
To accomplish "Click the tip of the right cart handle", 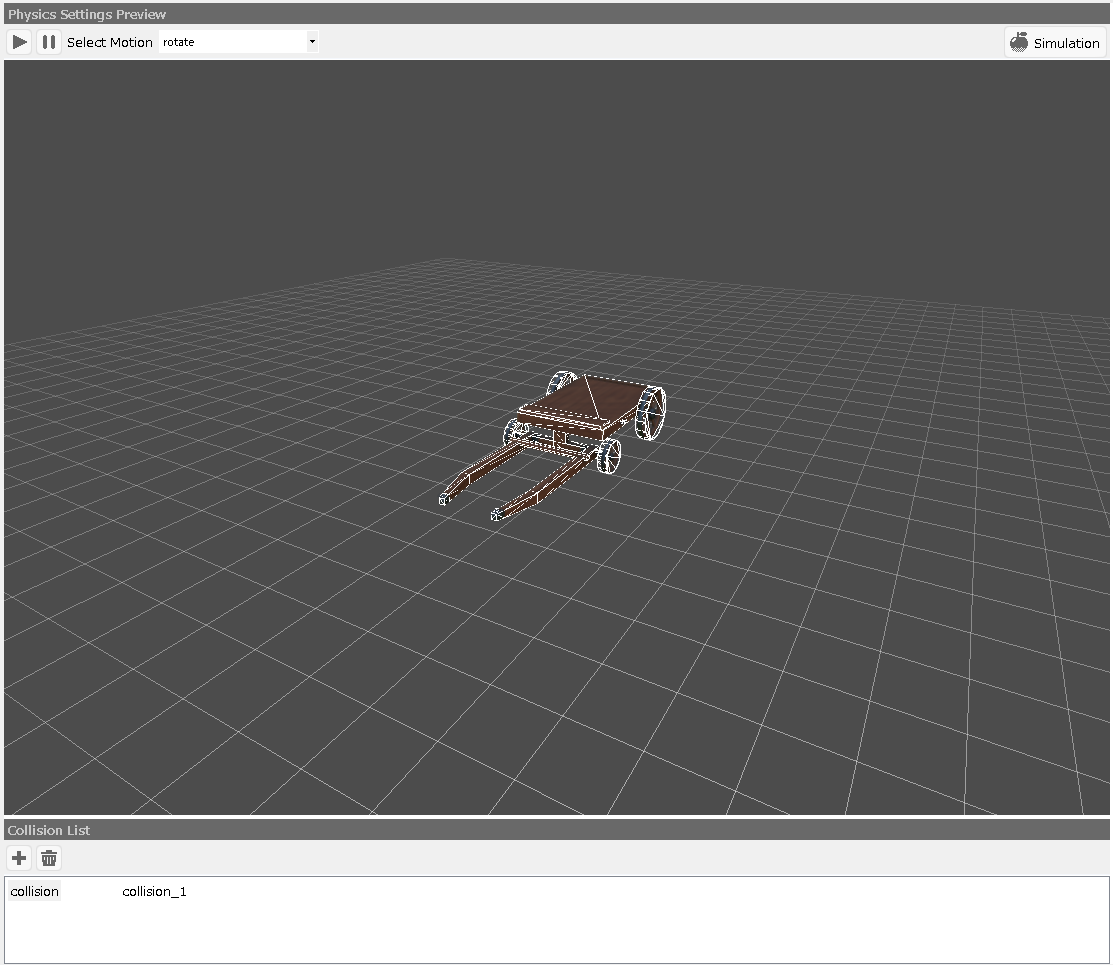I will [x=496, y=515].
